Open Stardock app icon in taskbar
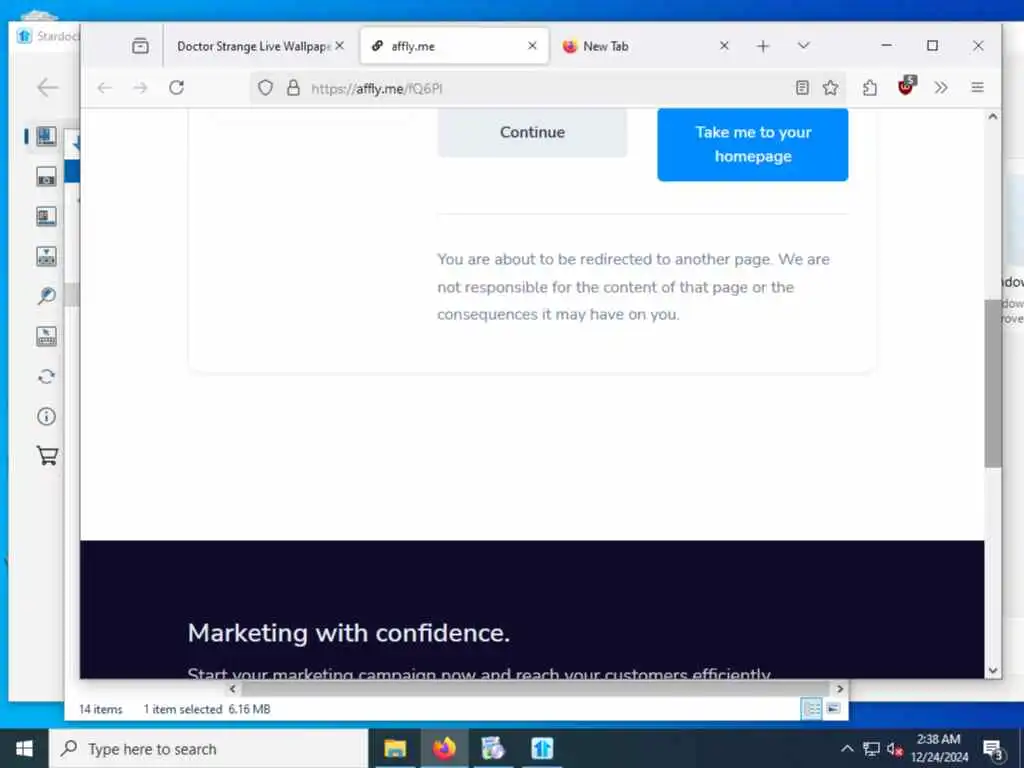 [x=542, y=749]
